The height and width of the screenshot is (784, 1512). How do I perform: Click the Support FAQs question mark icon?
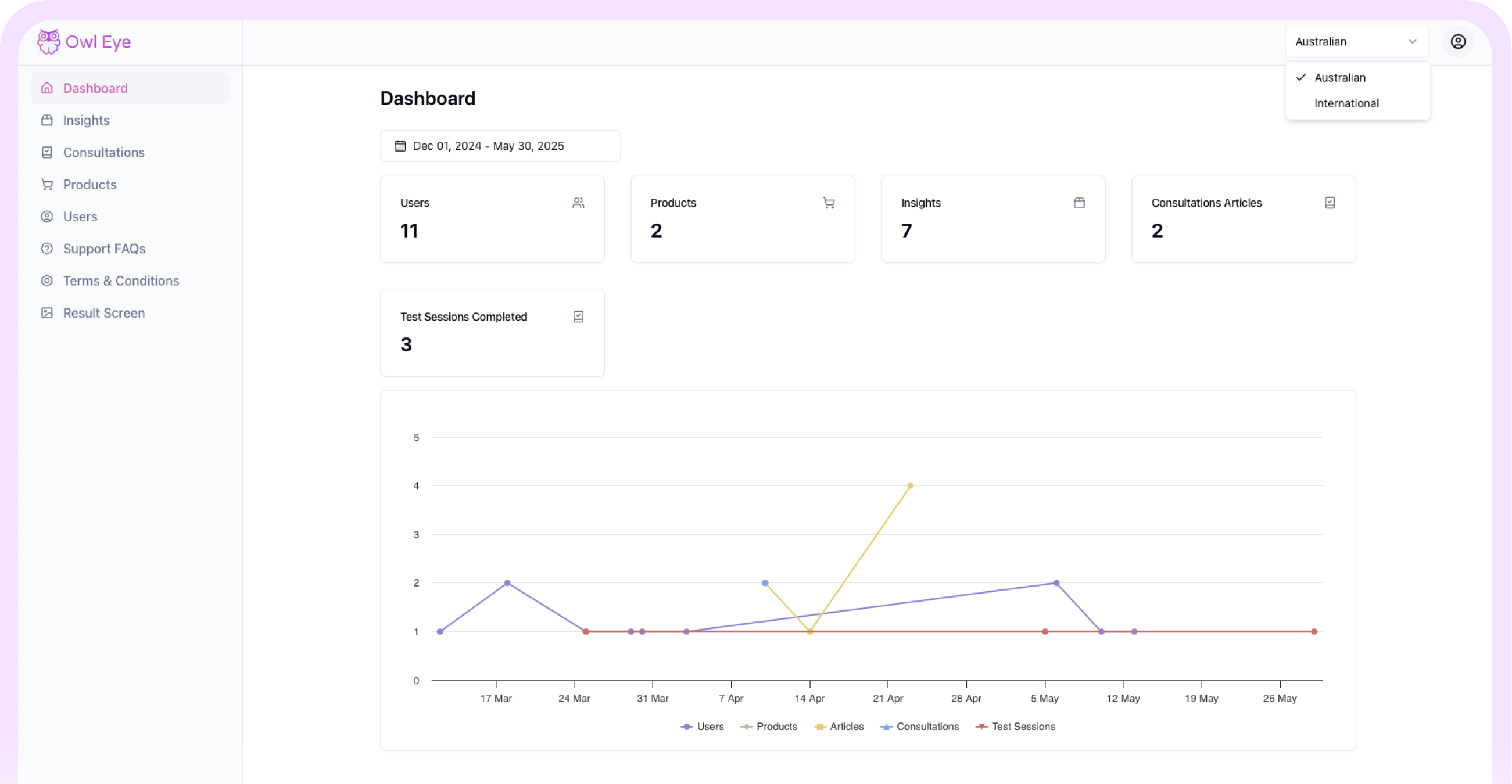(x=47, y=249)
